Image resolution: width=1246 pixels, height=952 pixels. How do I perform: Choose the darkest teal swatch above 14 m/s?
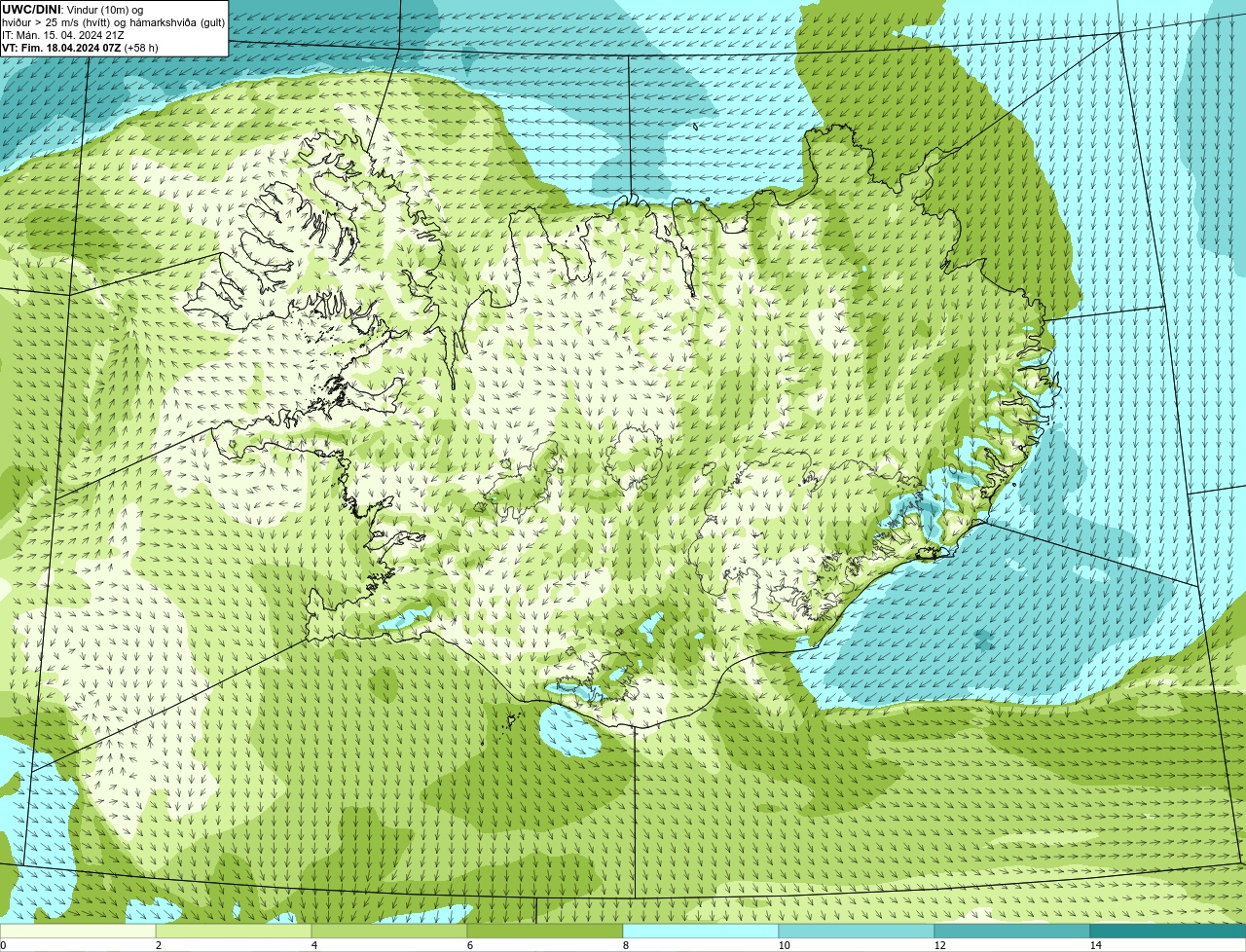pos(1168,932)
